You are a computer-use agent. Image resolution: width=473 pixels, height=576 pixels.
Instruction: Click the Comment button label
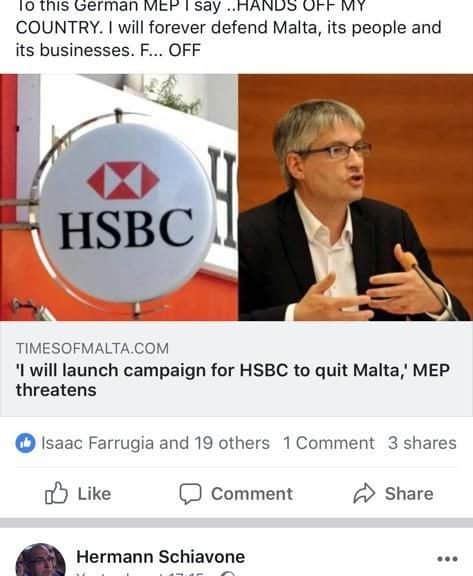click(252, 494)
